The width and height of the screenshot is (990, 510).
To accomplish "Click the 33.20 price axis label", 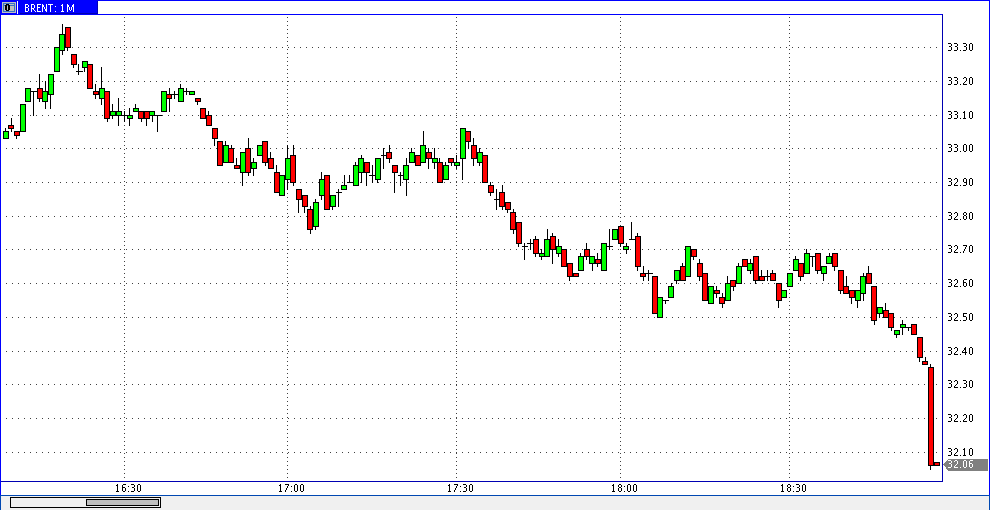I will click(x=960, y=81).
